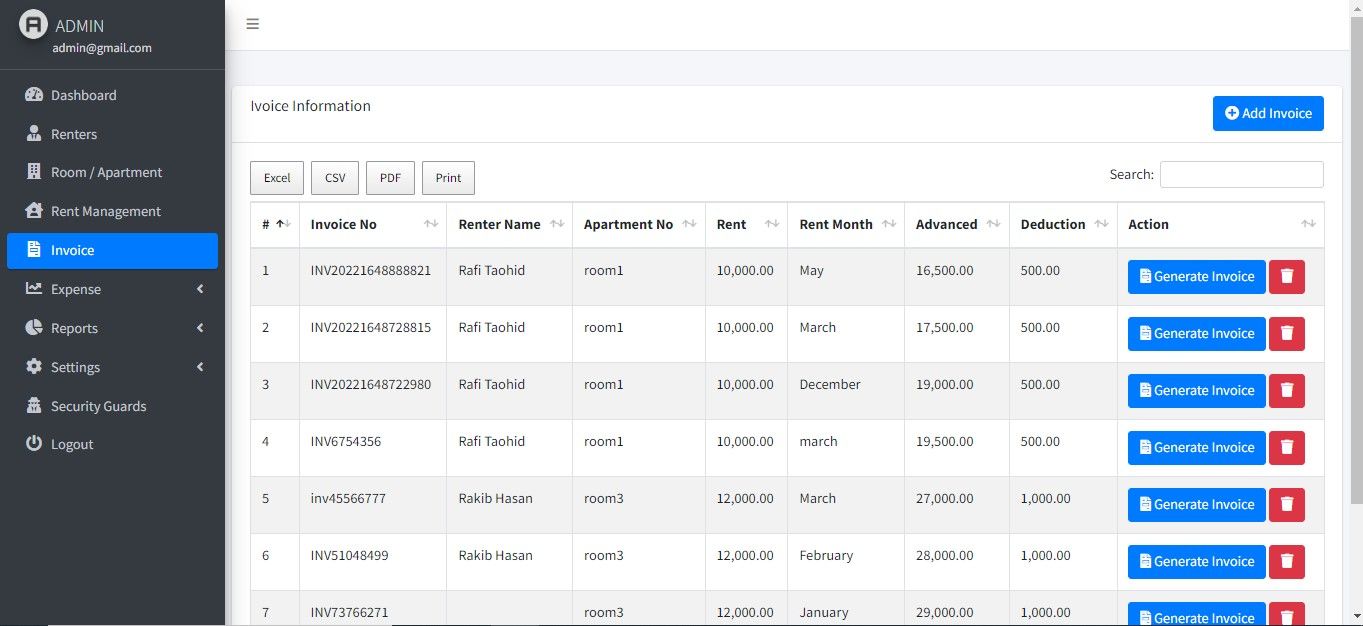Sort table by Advanced column

[x=957, y=225]
